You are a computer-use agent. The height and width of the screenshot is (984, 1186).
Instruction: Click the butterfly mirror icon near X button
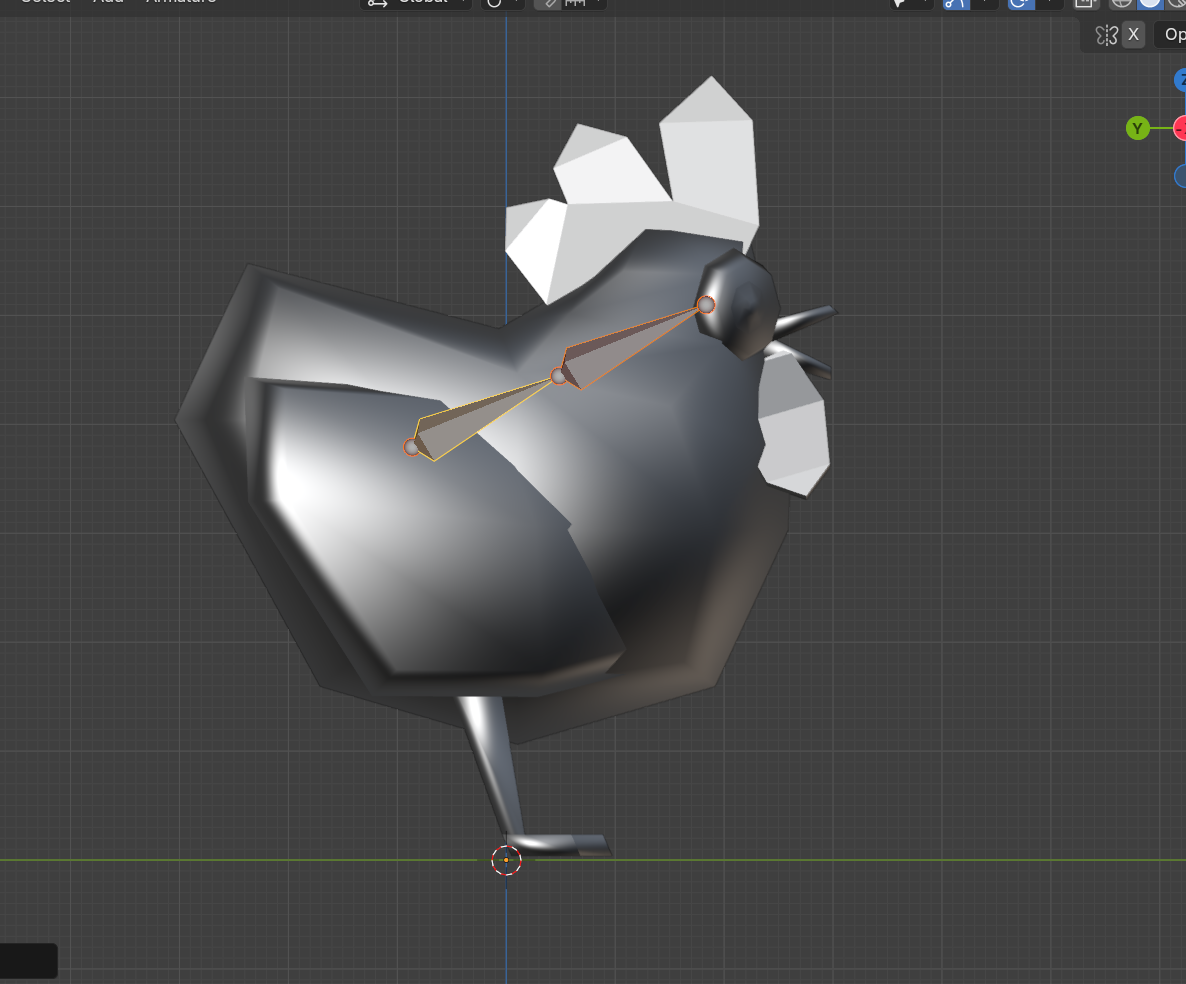(1107, 34)
